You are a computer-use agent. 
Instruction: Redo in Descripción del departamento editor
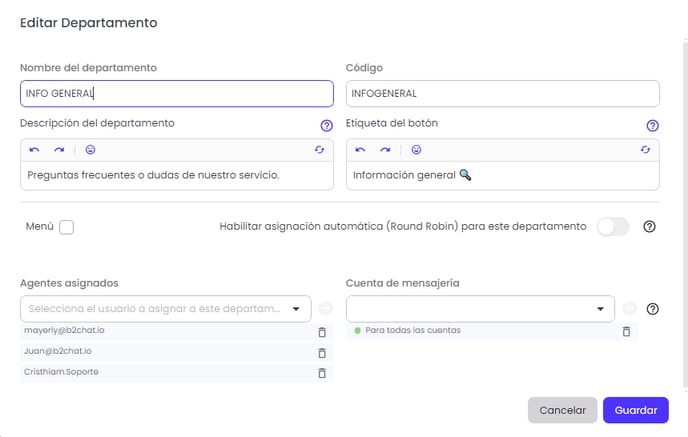59,150
